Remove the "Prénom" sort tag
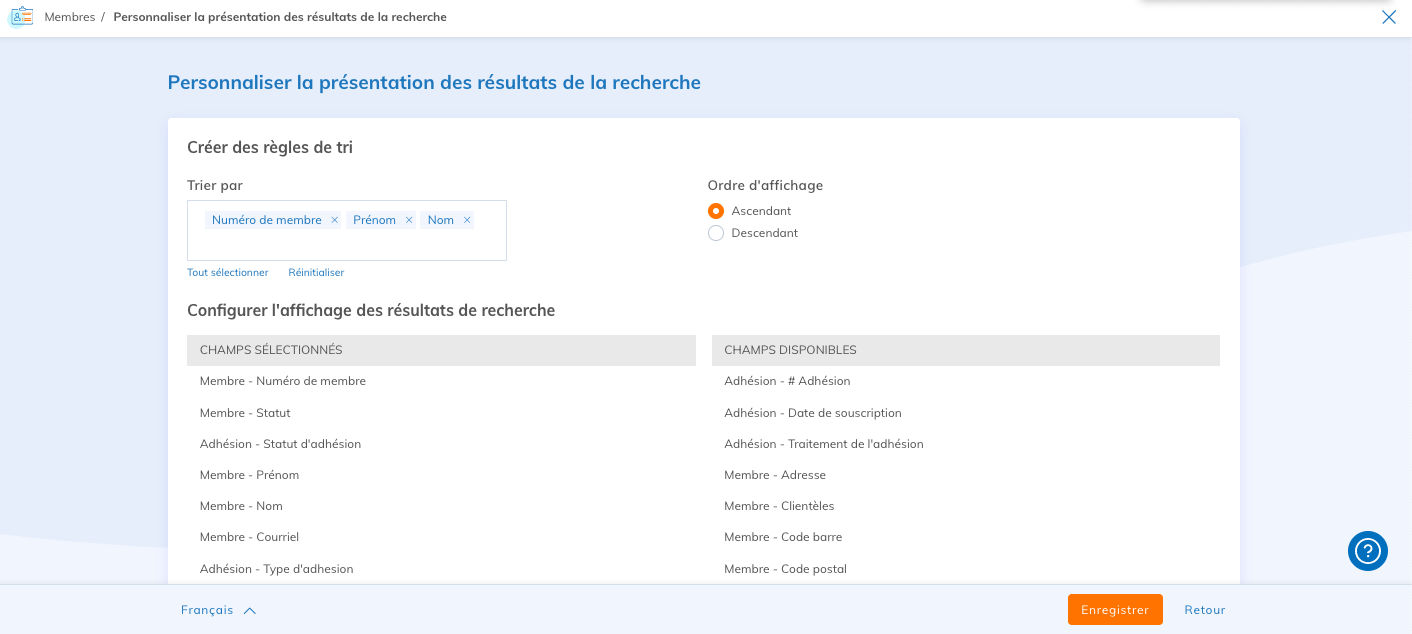This screenshot has width=1412, height=634. point(409,219)
